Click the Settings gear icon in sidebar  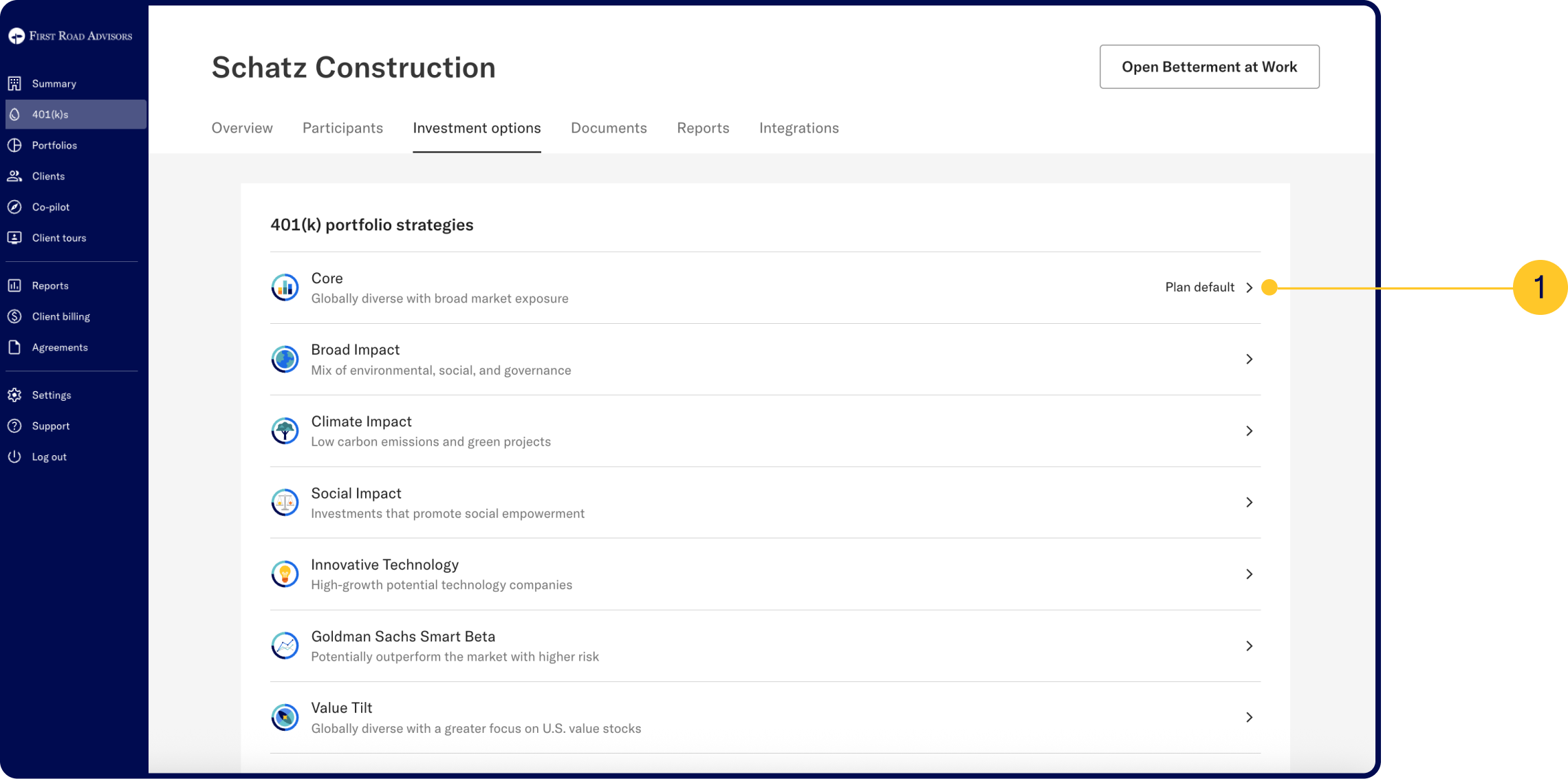[x=14, y=395]
